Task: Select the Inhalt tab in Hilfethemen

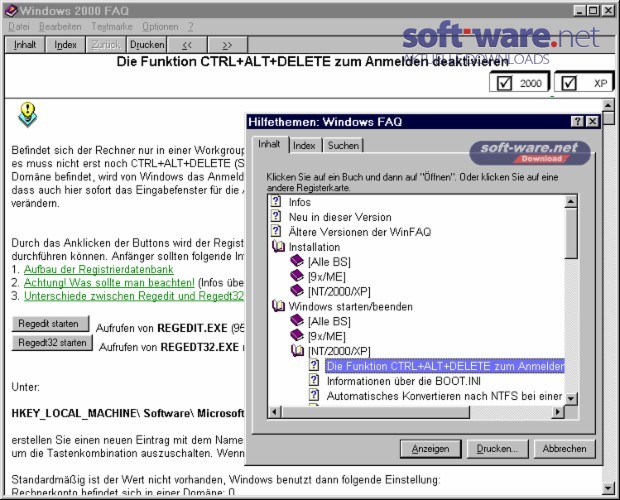Action: tap(269, 144)
